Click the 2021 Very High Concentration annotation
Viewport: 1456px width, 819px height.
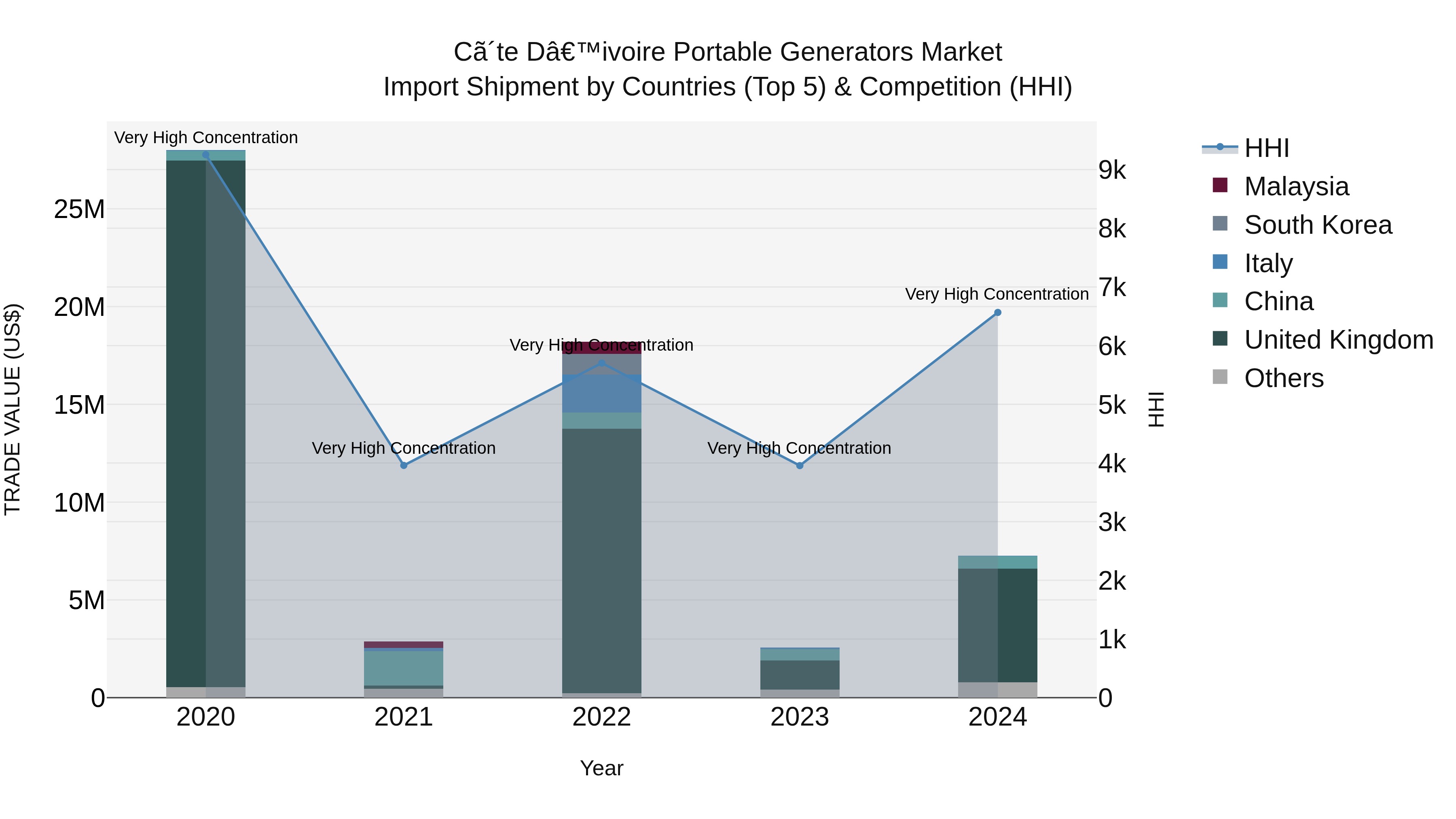coord(404,448)
